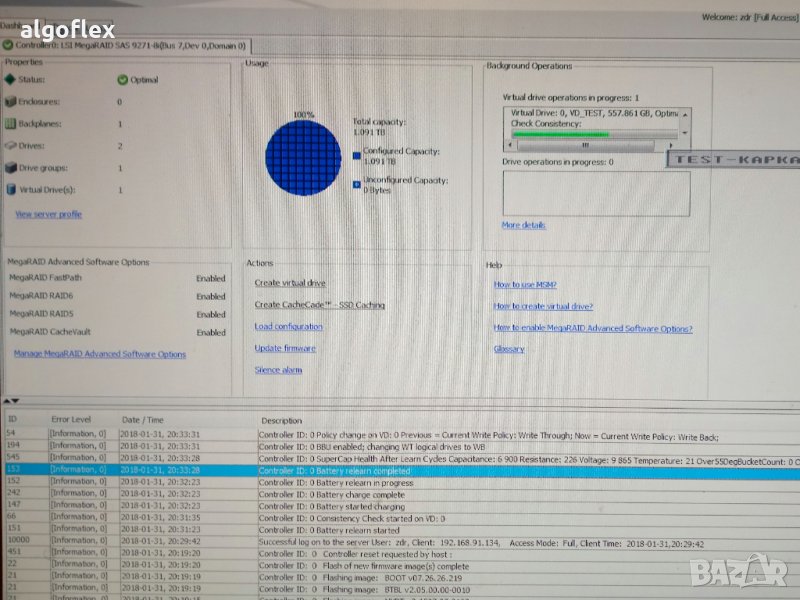Click the Update firmware action
Viewport: 800px width, 600px height.
[285, 348]
